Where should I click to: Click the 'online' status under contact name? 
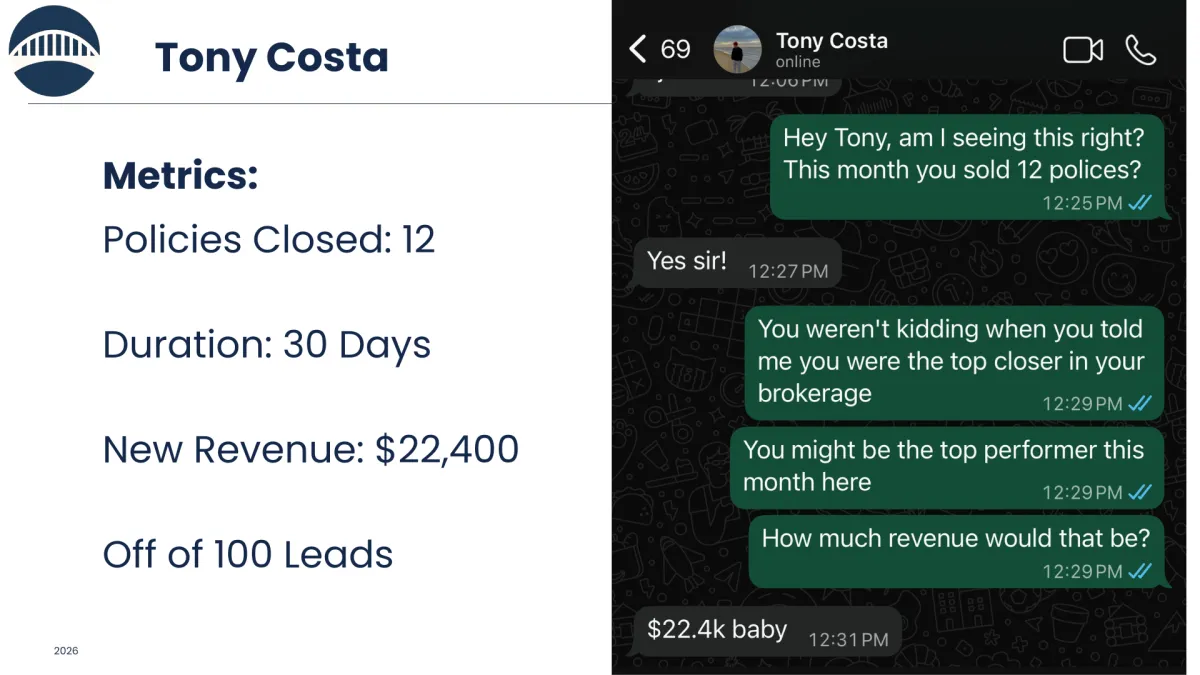point(798,62)
